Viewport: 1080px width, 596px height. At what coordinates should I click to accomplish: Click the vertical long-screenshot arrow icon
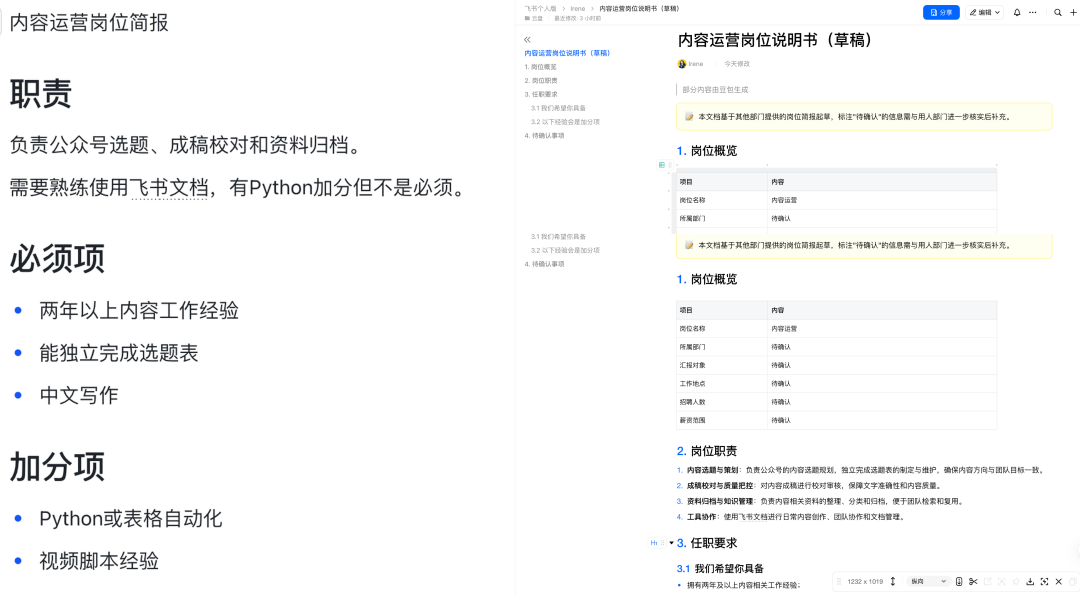pyautogui.click(x=893, y=582)
